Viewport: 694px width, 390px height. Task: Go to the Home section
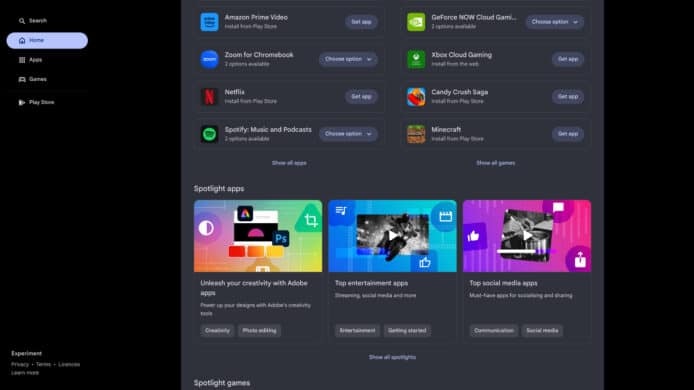click(47, 40)
